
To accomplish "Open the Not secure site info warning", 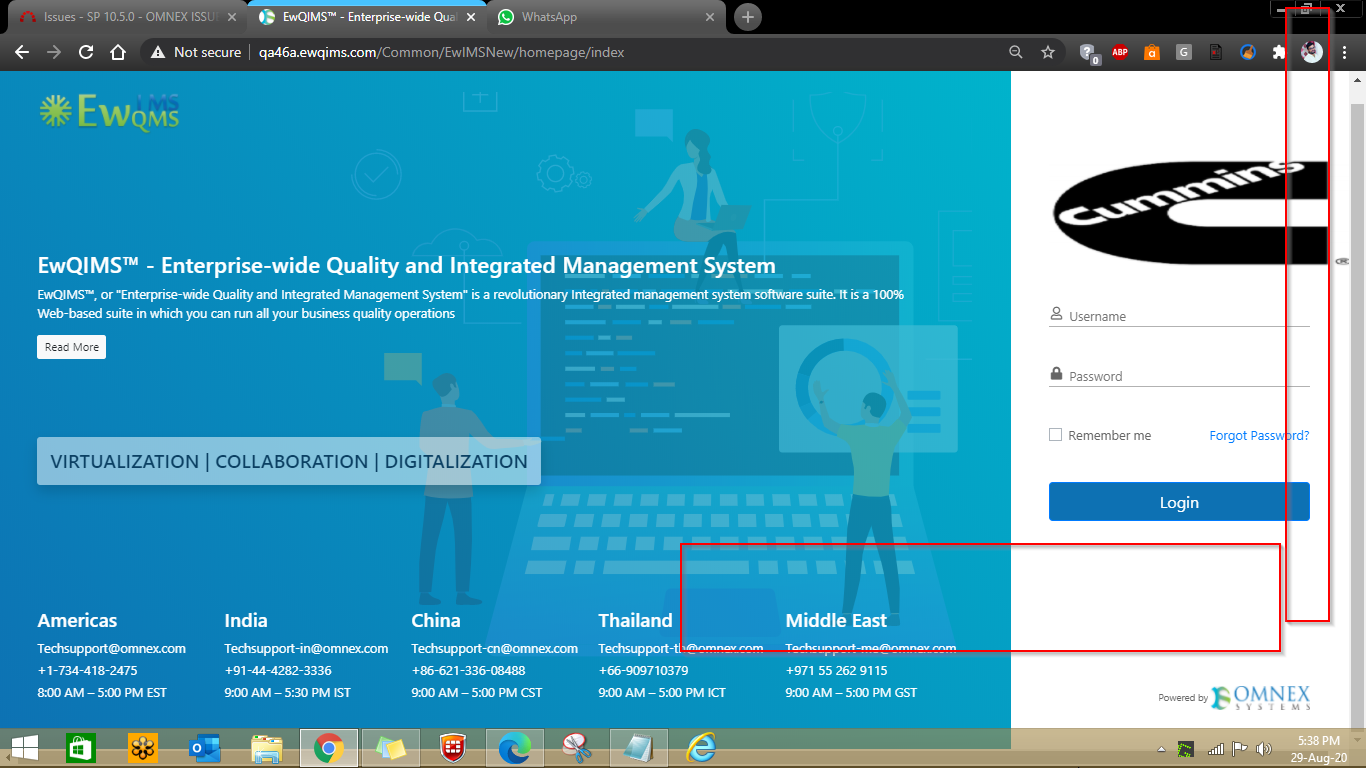I will coord(196,52).
